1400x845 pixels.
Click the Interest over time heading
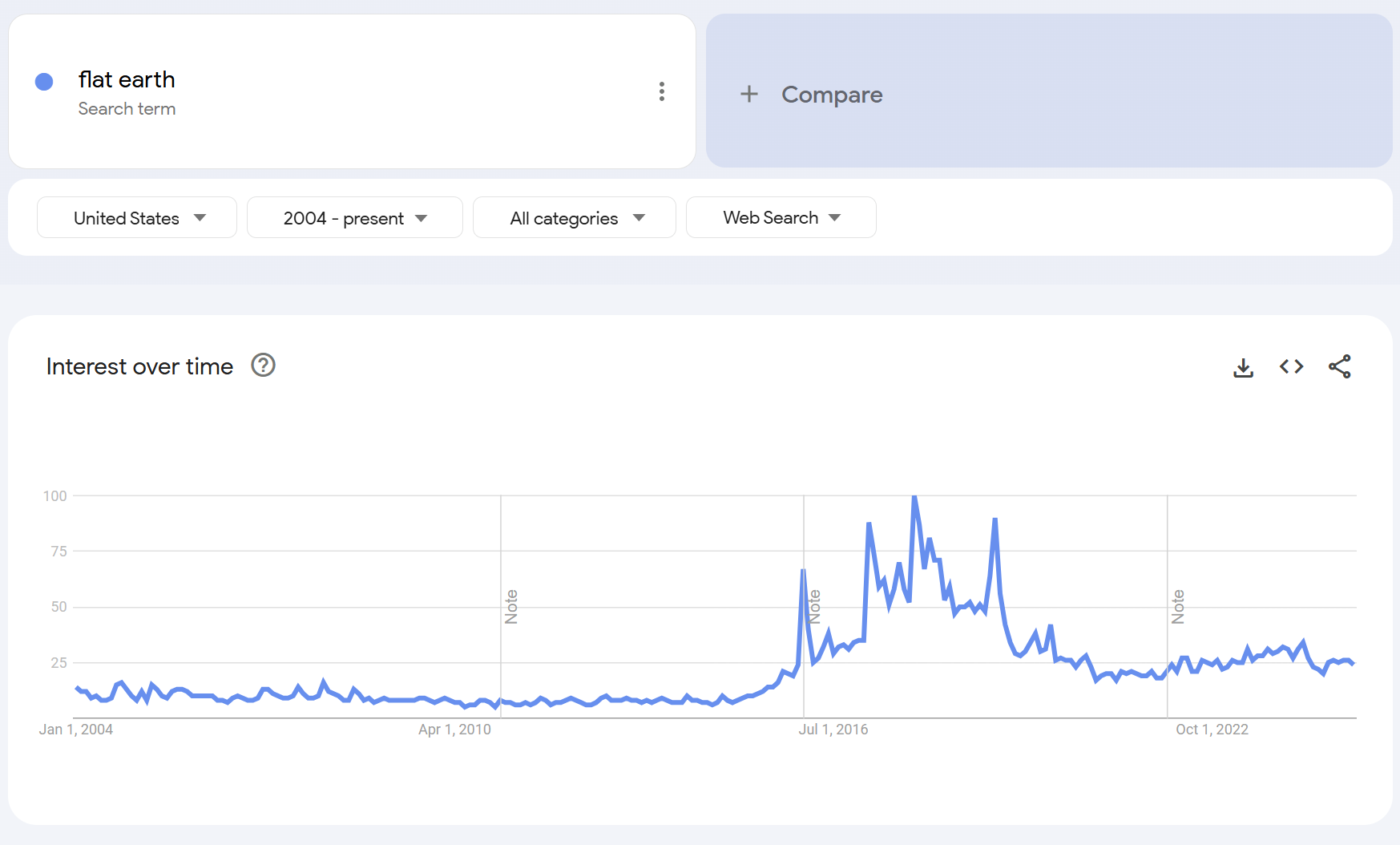[139, 366]
